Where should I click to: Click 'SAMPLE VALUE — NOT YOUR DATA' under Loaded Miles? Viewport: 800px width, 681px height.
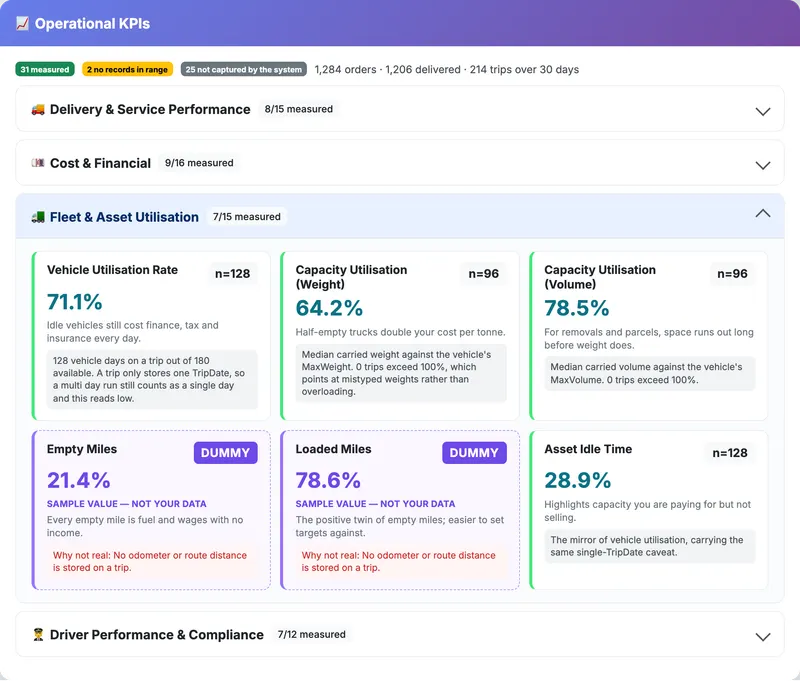tap(375, 504)
